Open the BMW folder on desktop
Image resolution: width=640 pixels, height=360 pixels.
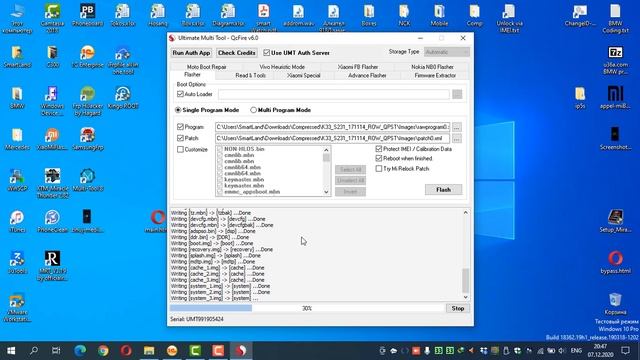tap(17, 98)
